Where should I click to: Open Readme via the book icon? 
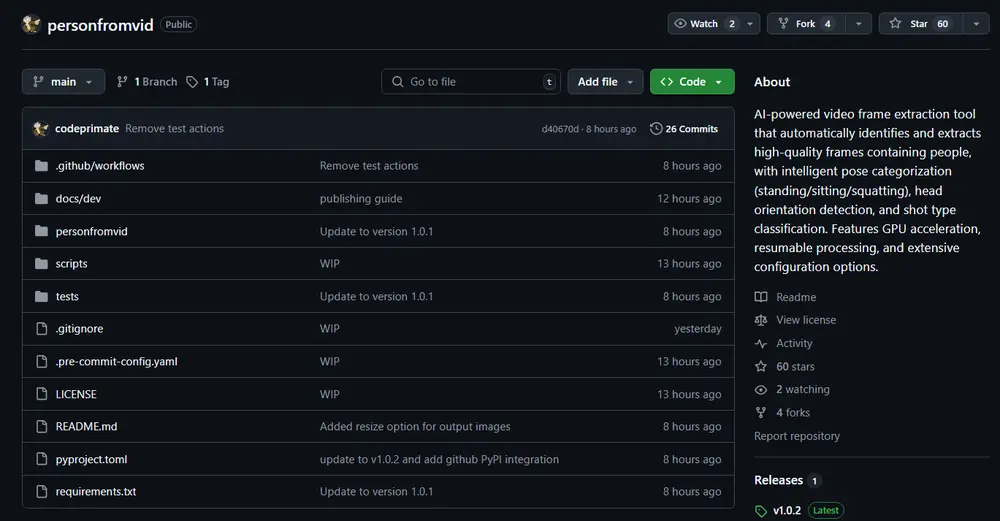(761, 297)
